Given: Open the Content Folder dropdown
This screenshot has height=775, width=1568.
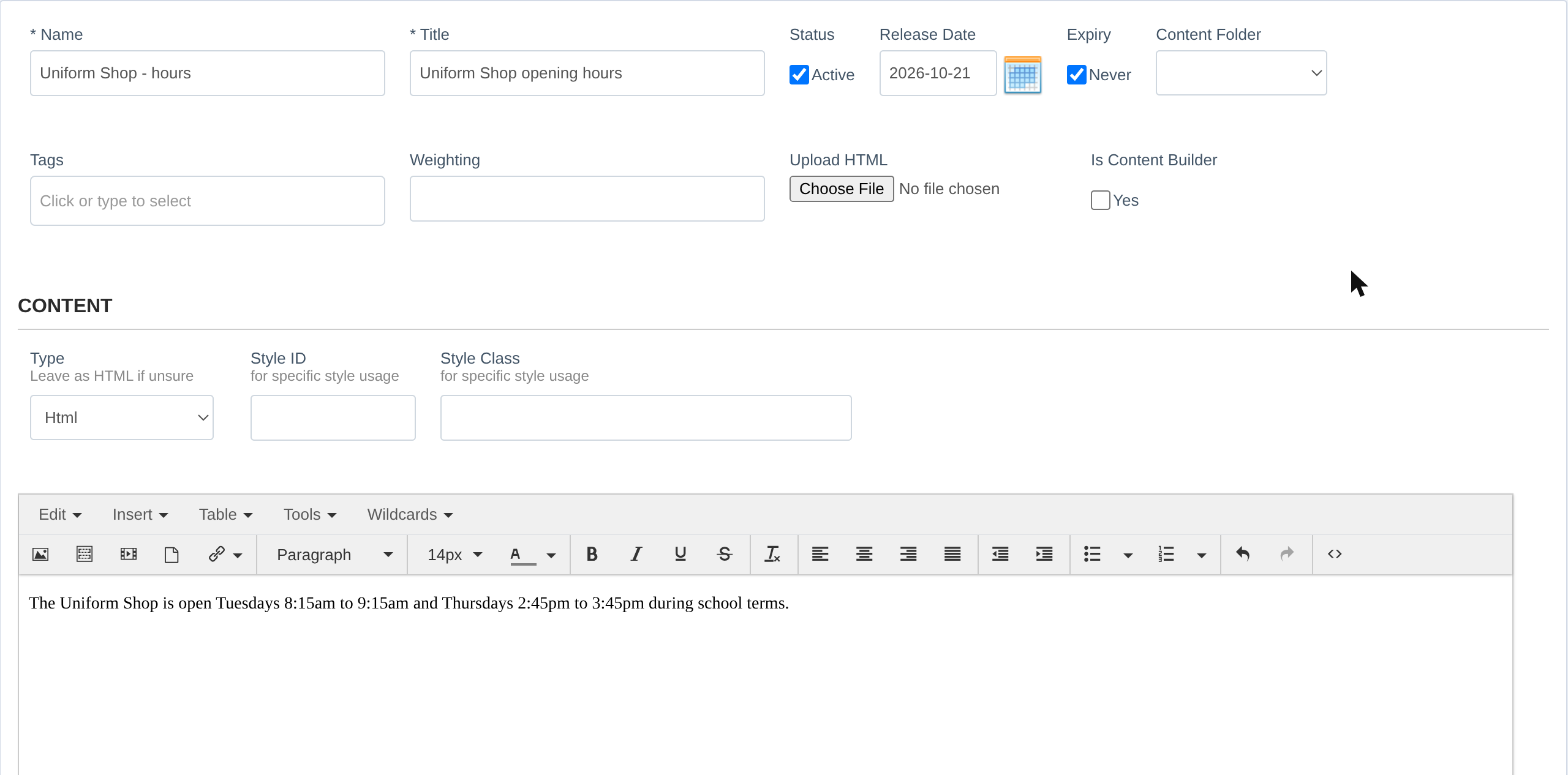Looking at the screenshot, I should point(1241,73).
